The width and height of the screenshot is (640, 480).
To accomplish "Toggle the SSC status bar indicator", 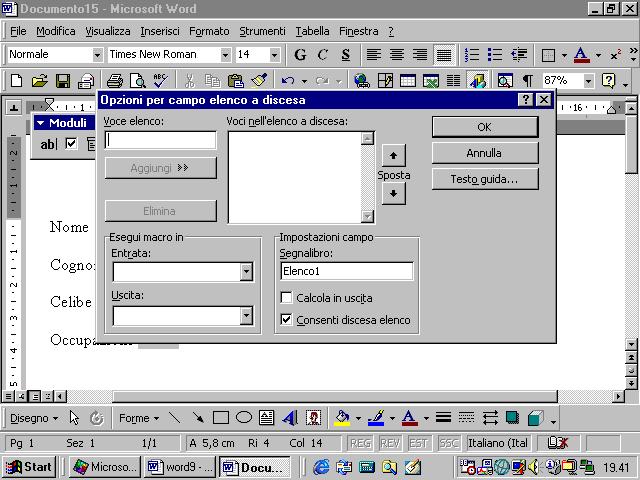I will click(x=448, y=443).
